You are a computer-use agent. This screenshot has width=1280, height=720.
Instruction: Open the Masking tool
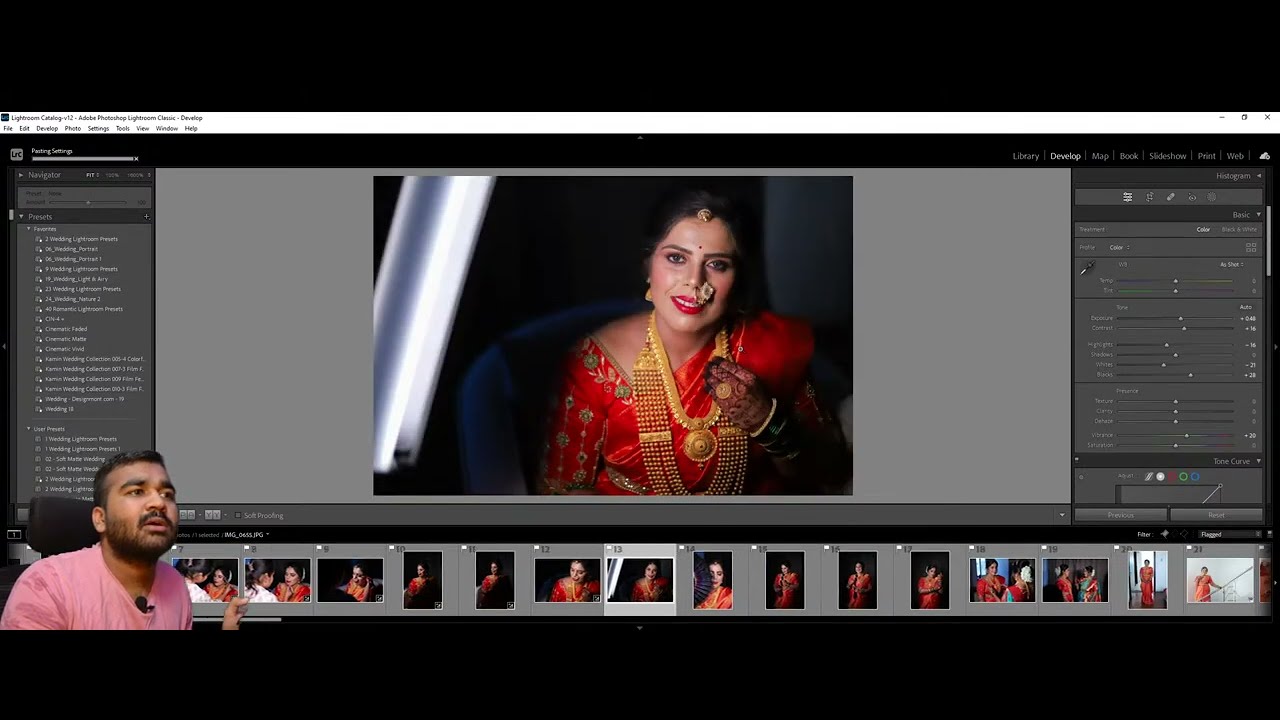coord(1212,197)
